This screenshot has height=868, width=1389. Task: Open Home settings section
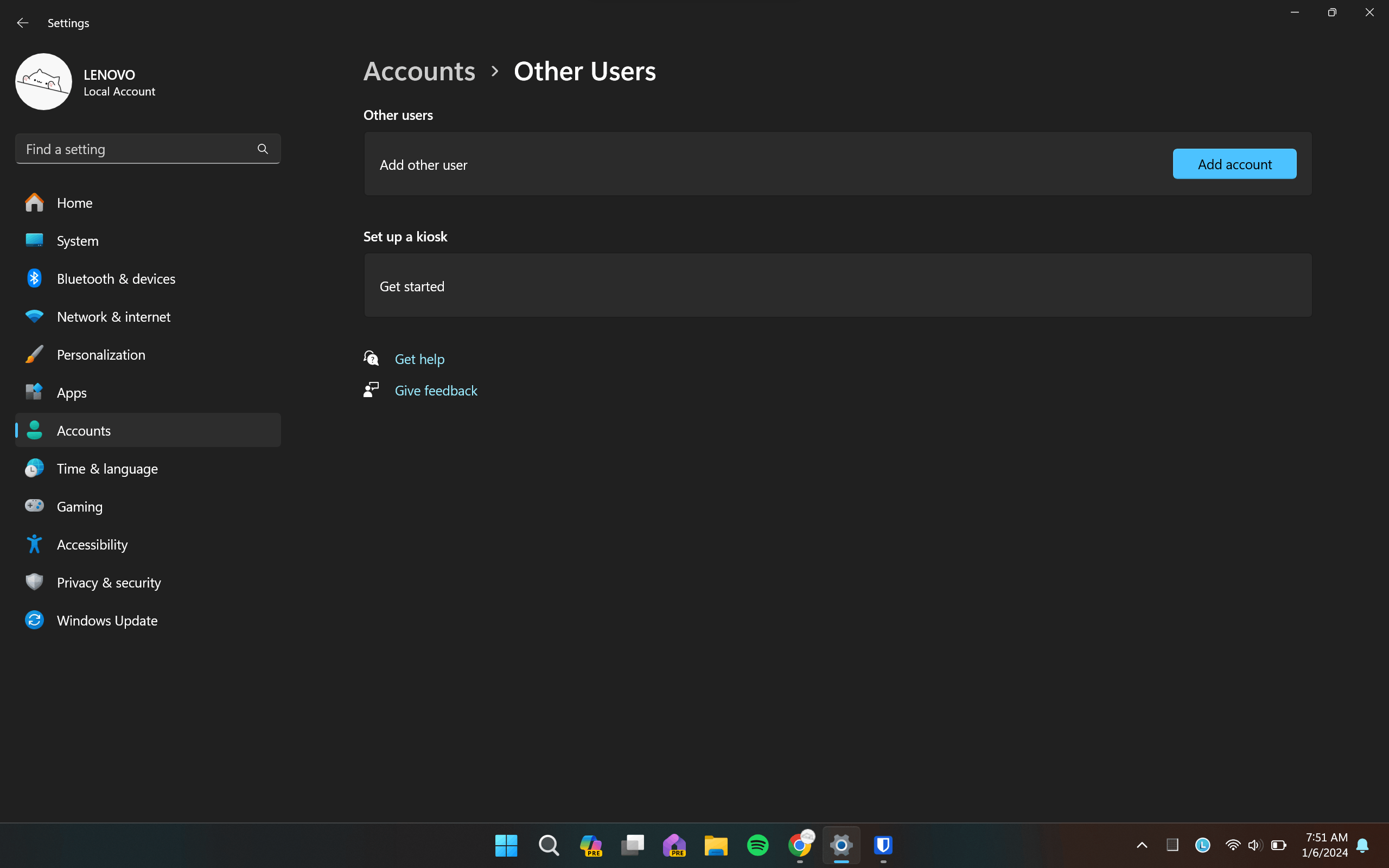75,202
